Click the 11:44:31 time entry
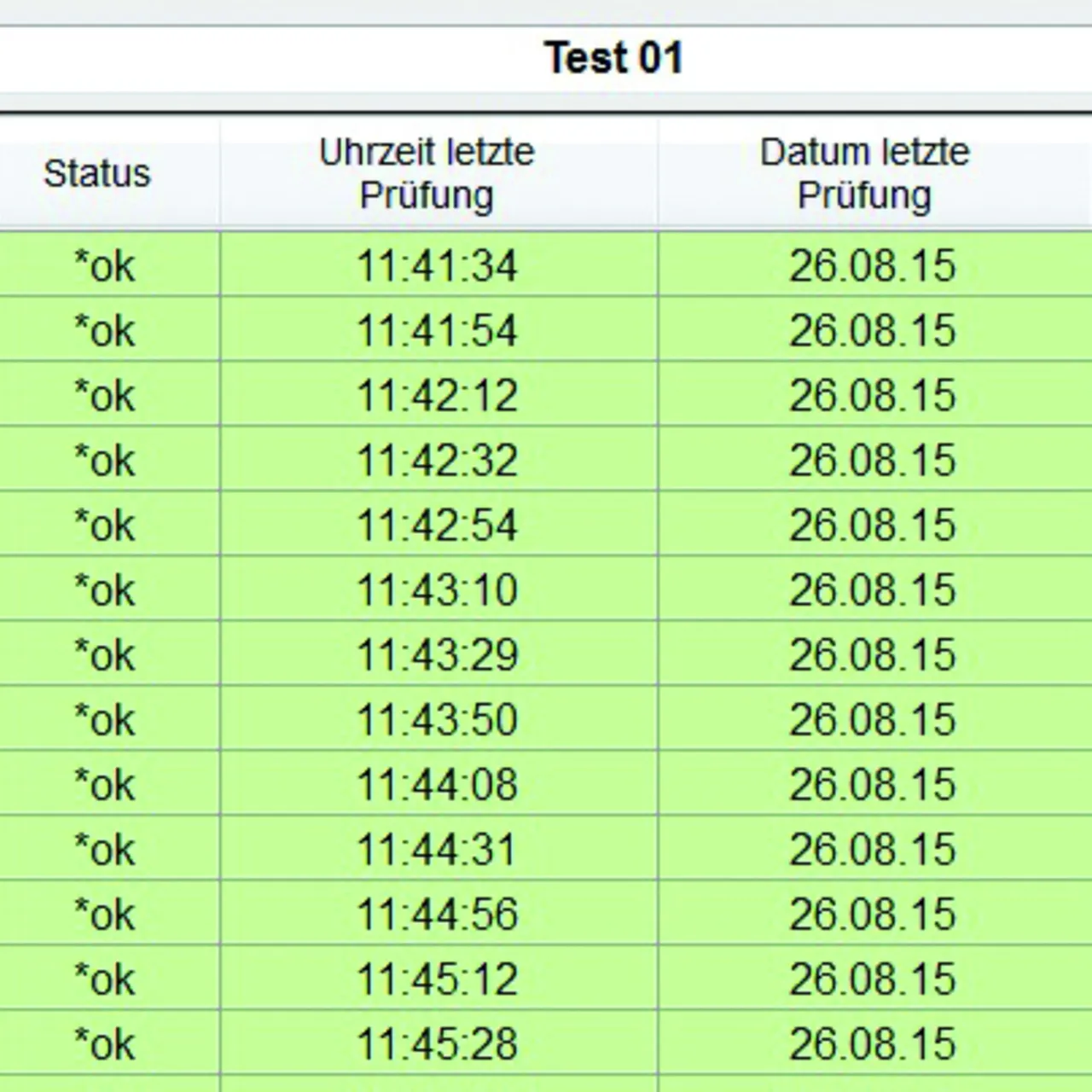This screenshot has width=1092, height=1092. point(437,849)
